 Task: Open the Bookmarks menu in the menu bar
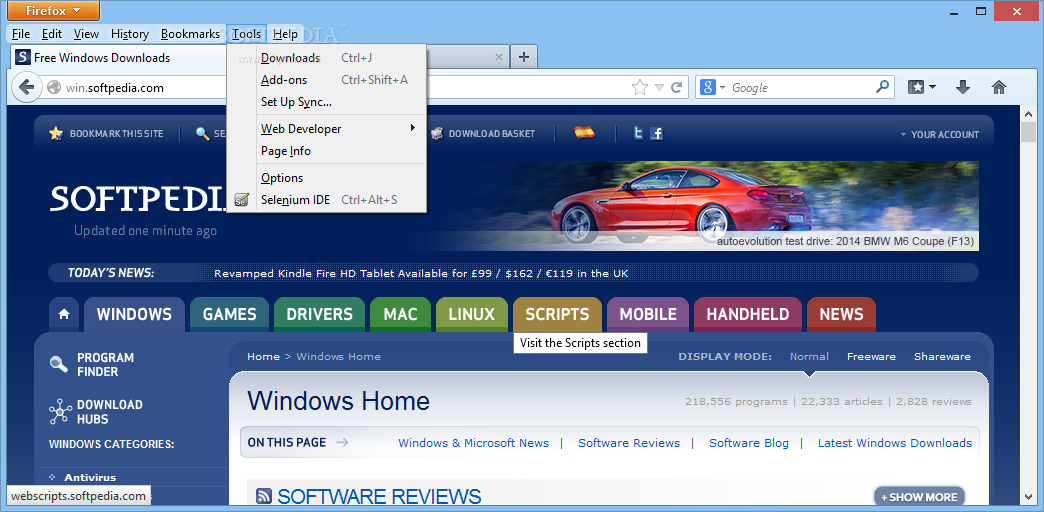190,34
